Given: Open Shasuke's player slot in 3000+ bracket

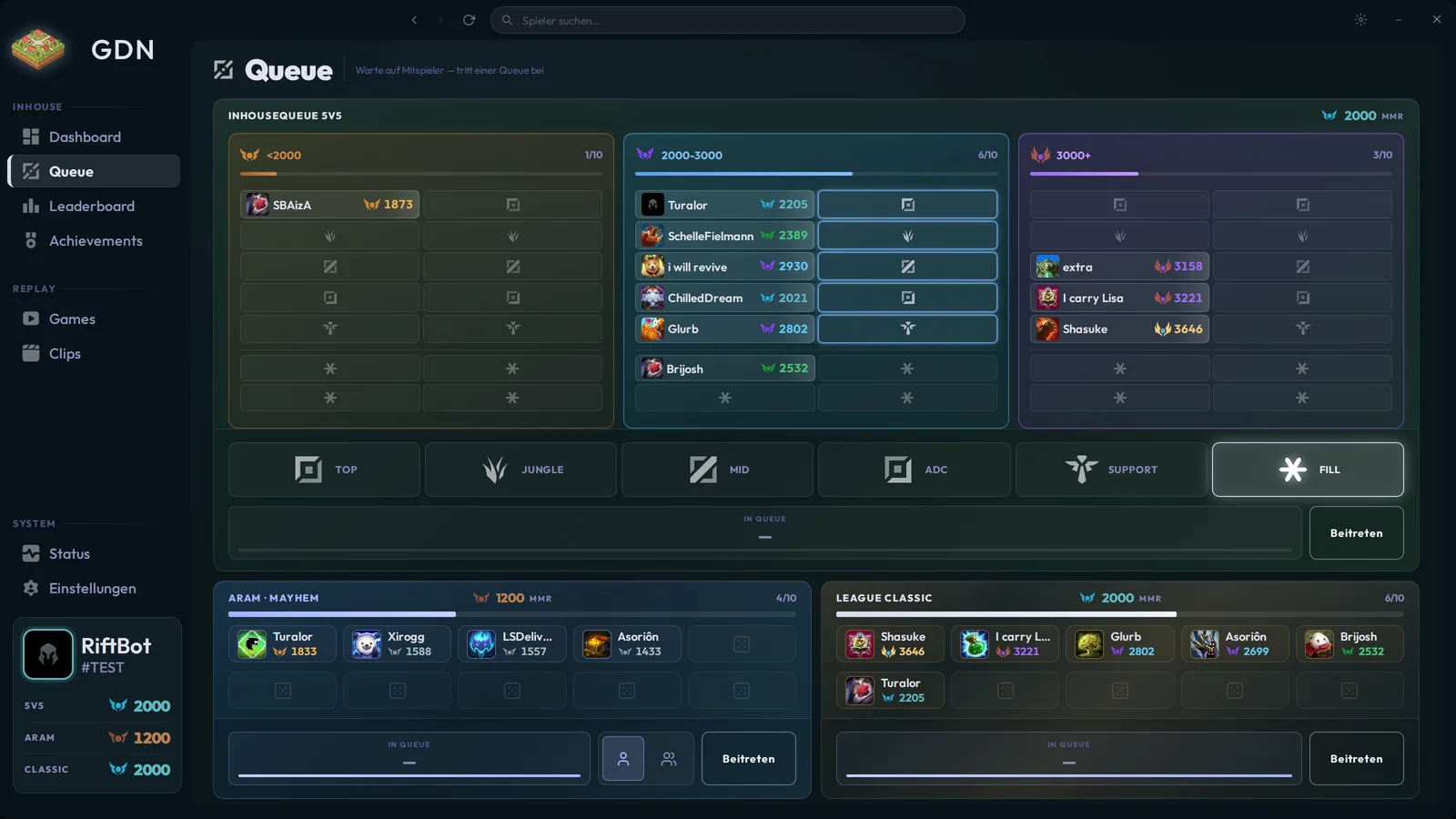Looking at the screenshot, I should (1119, 329).
